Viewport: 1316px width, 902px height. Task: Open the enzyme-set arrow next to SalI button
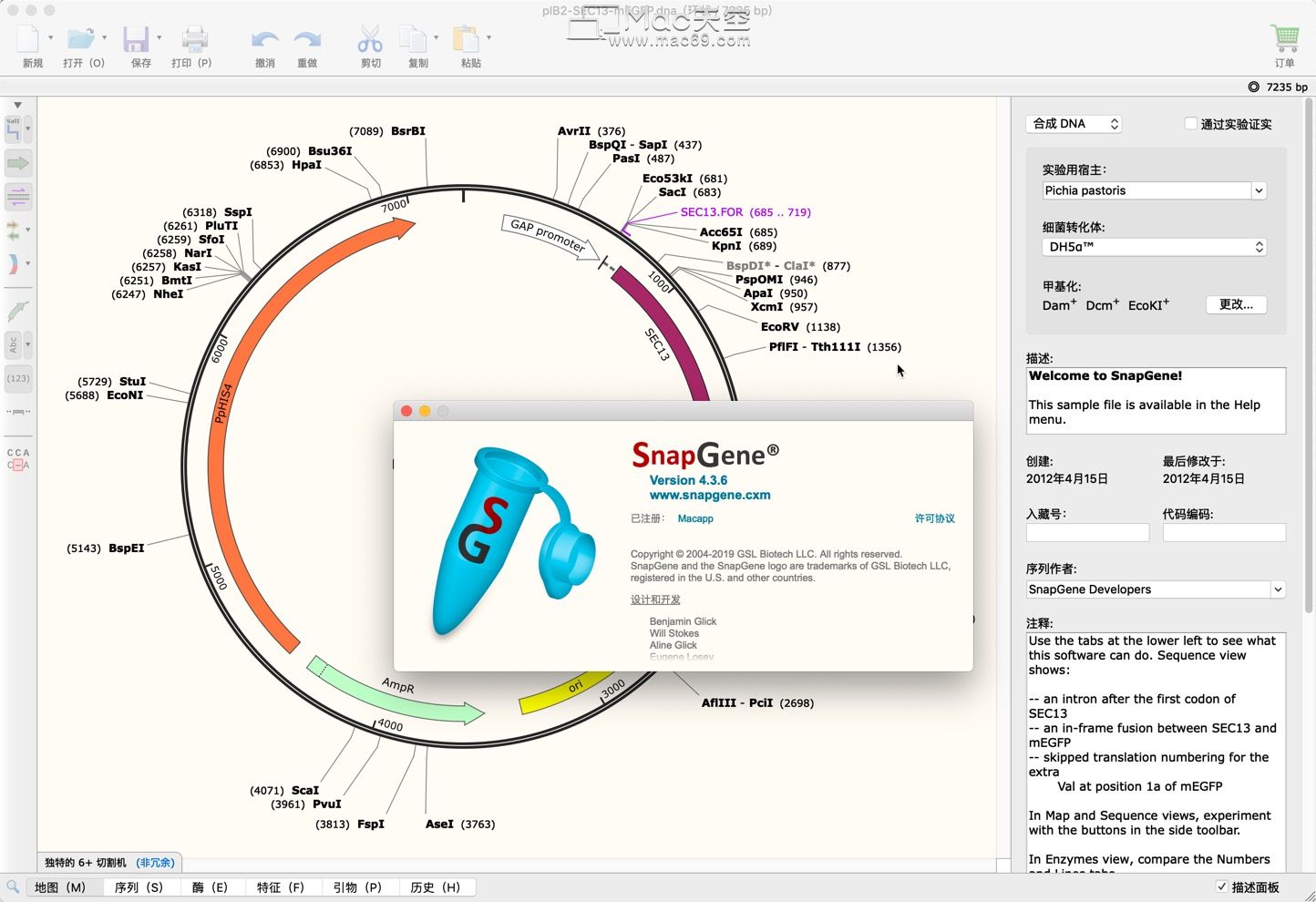28,129
